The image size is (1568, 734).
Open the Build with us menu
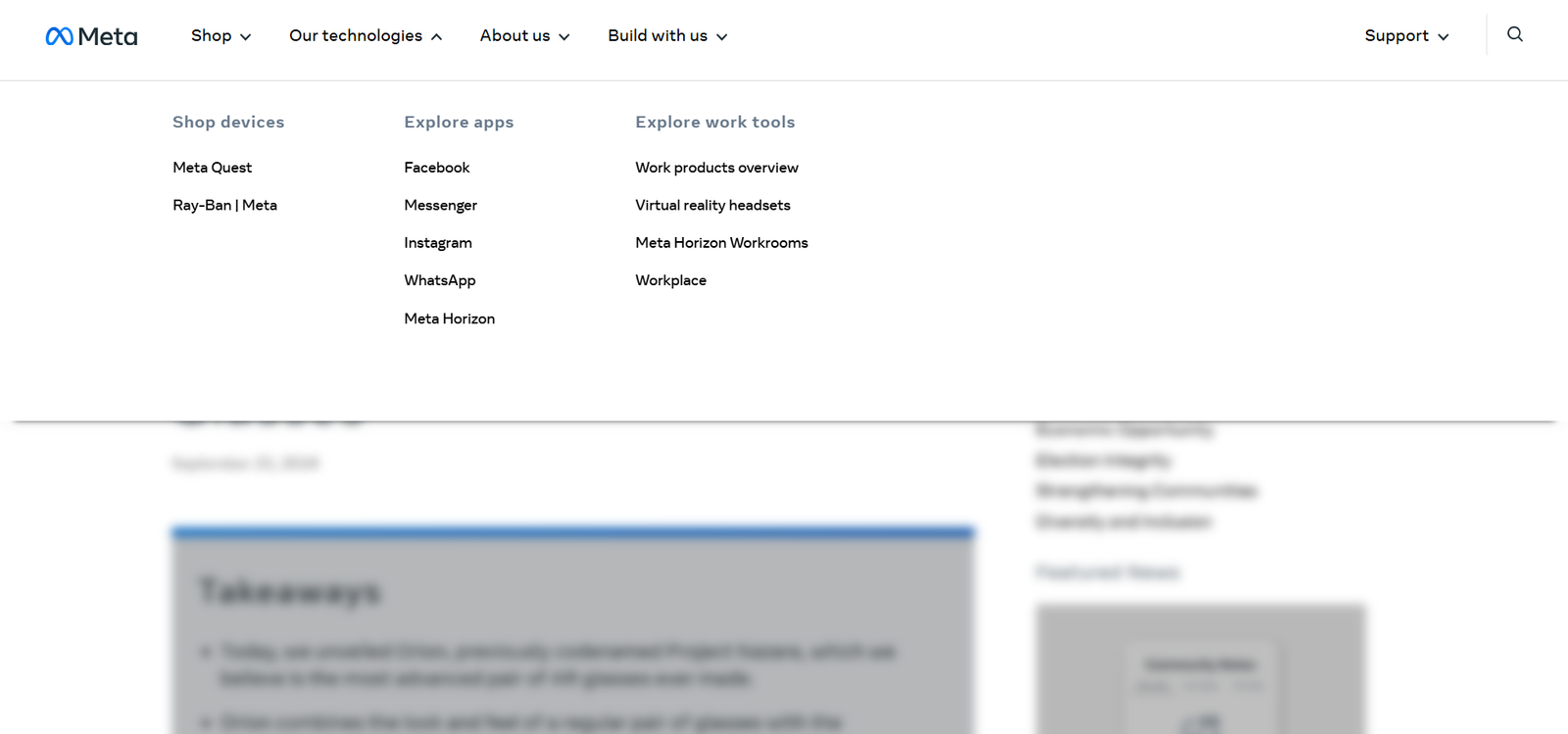click(666, 36)
